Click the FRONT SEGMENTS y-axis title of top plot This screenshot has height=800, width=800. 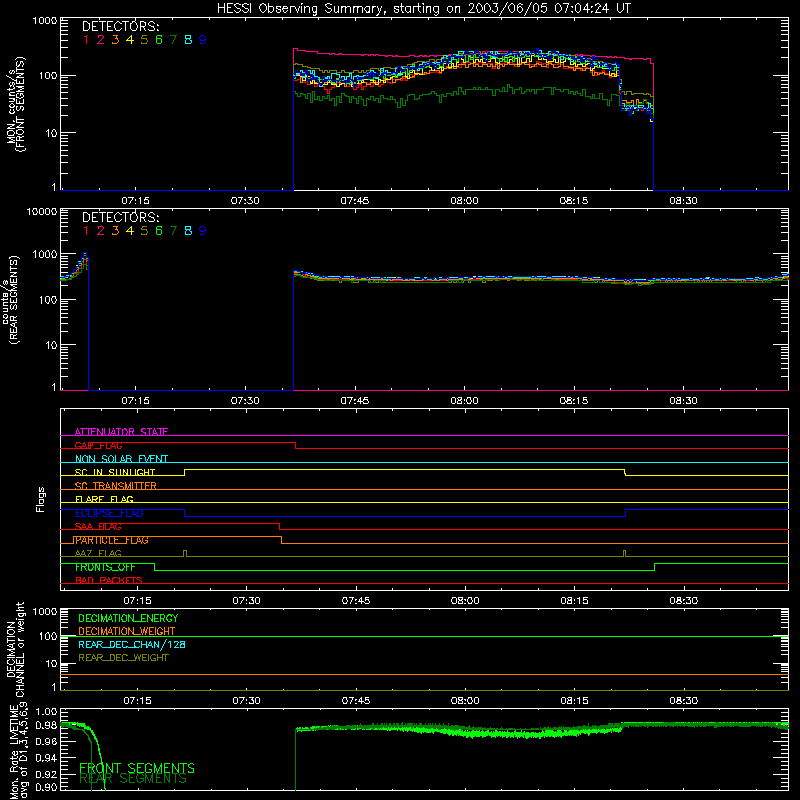[20, 105]
